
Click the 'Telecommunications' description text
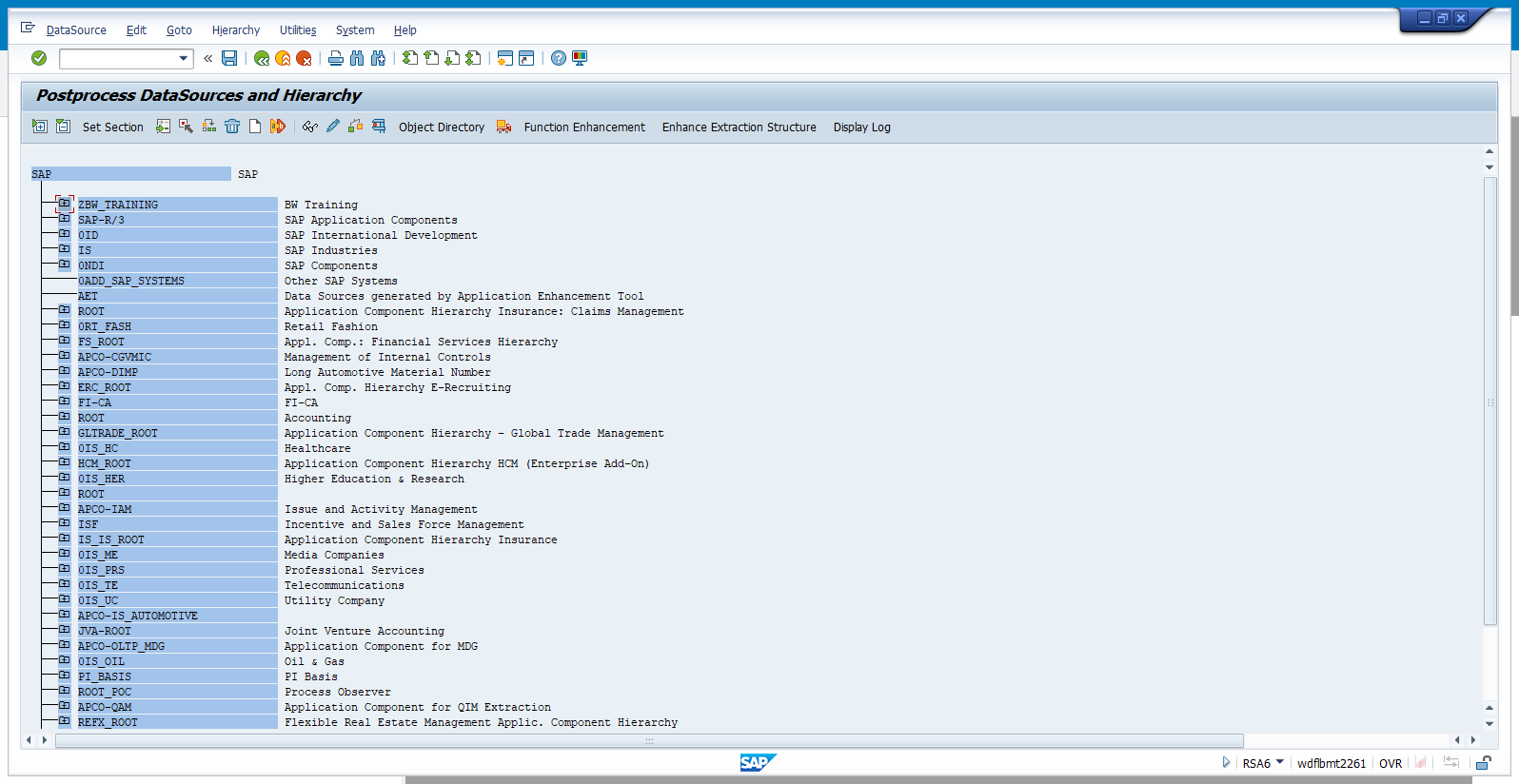pyautogui.click(x=345, y=585)
